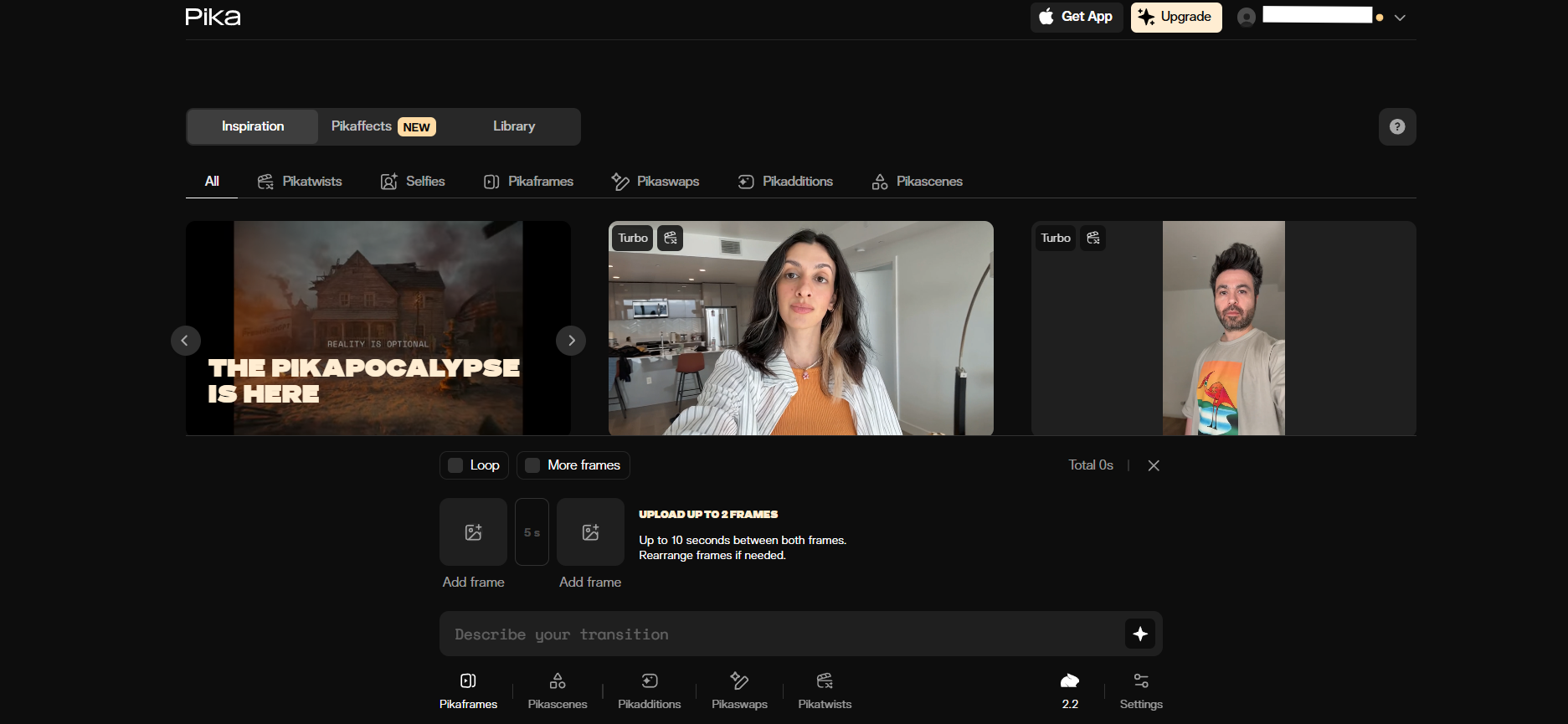Click the orange notification dot
Screen dimensions: 1568x724
click(1380, 18)
